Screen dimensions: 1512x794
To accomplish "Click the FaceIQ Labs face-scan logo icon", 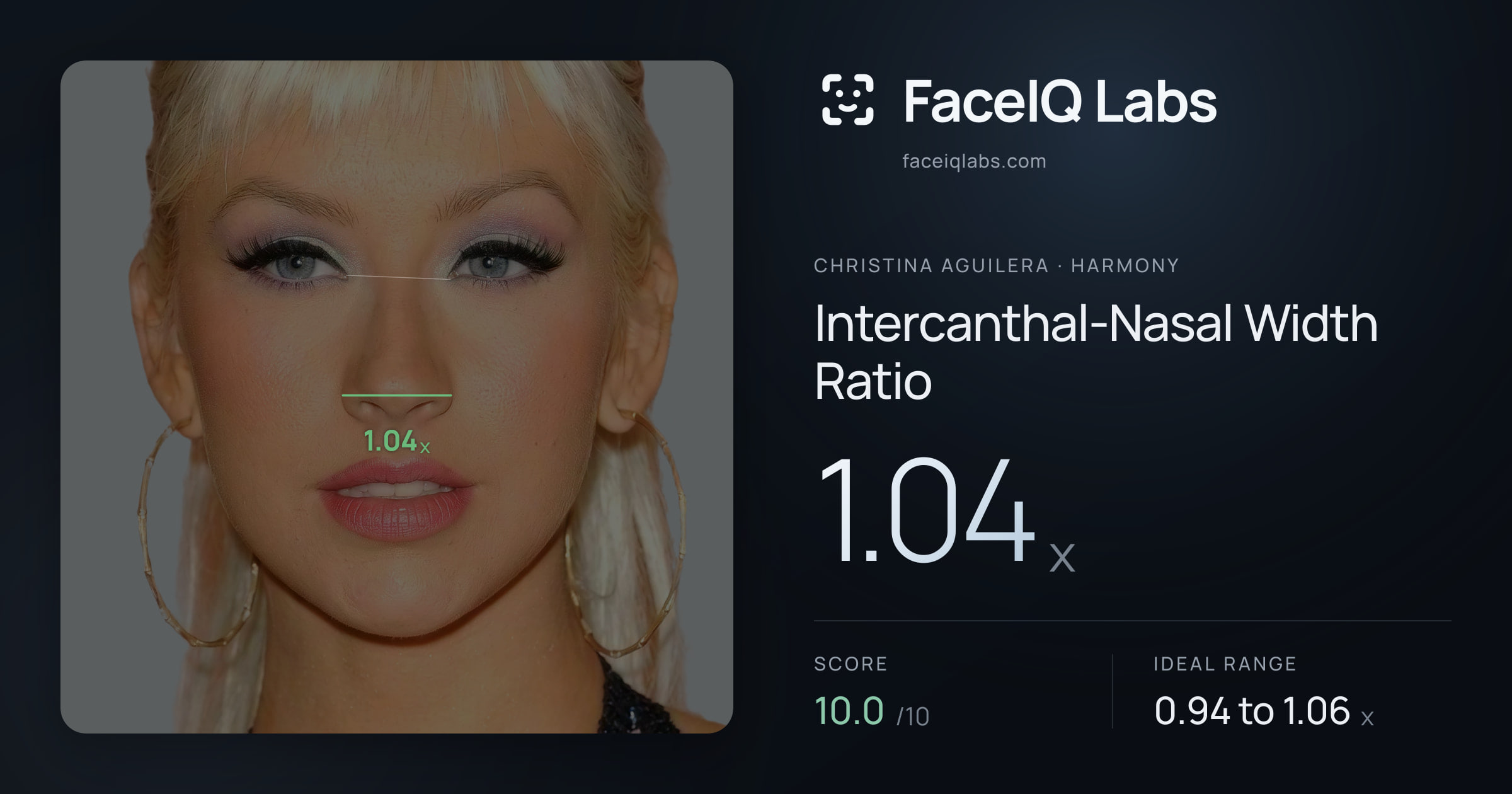I will coord(847,100).
